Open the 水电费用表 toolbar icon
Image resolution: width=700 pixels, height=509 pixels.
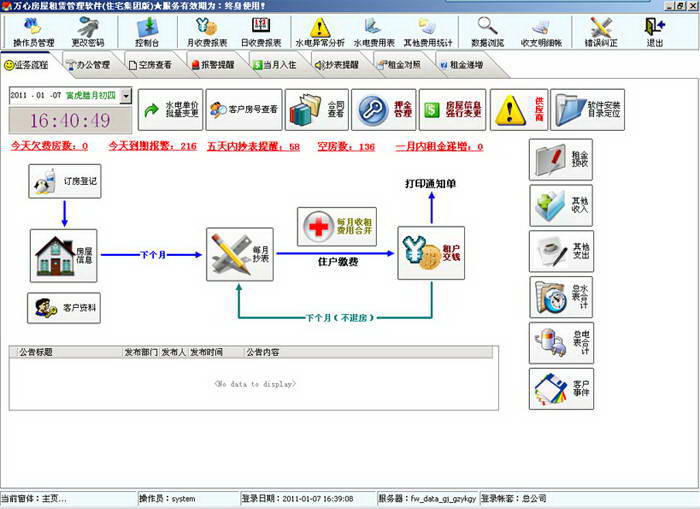coord(374,32)
